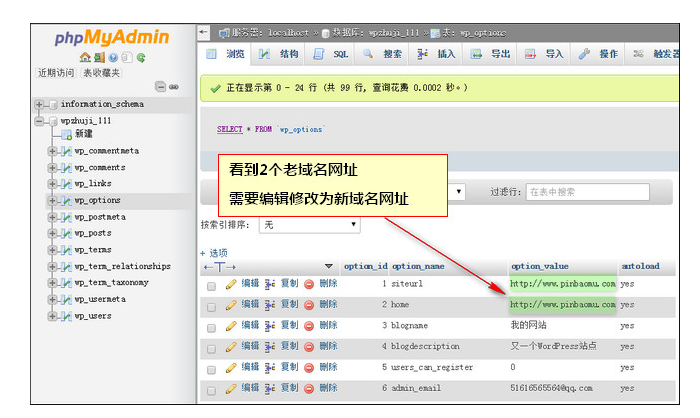Click copy icon in users_can_register row
The image size is (700, 418).
tap(270, 368)
